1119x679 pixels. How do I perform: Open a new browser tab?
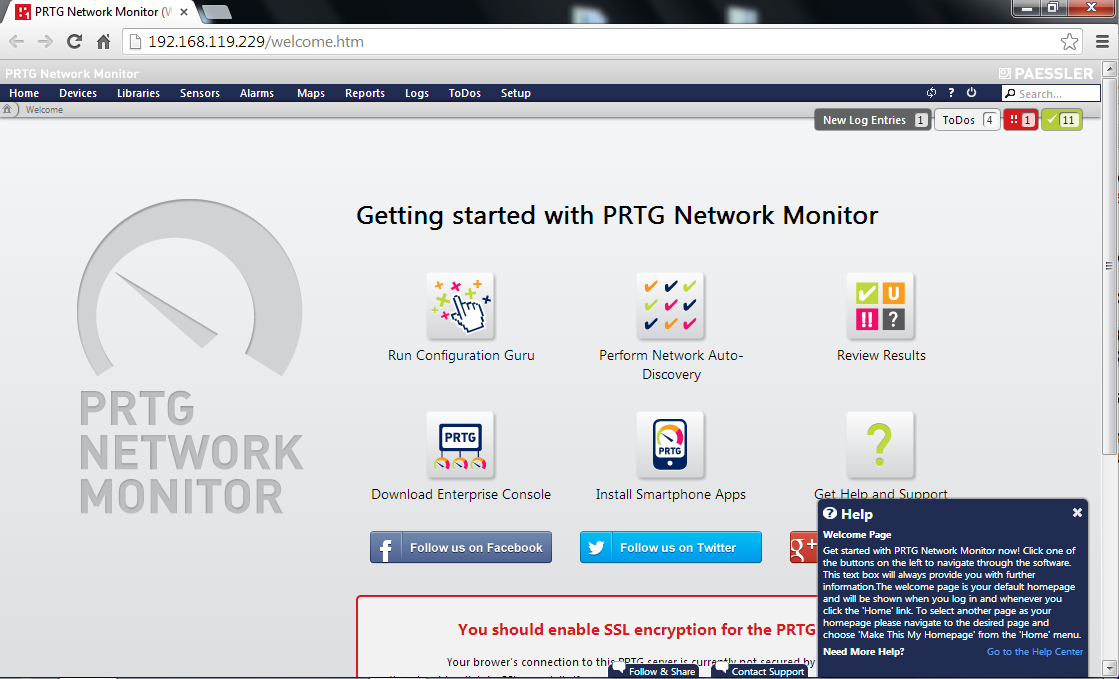[216, 12]
